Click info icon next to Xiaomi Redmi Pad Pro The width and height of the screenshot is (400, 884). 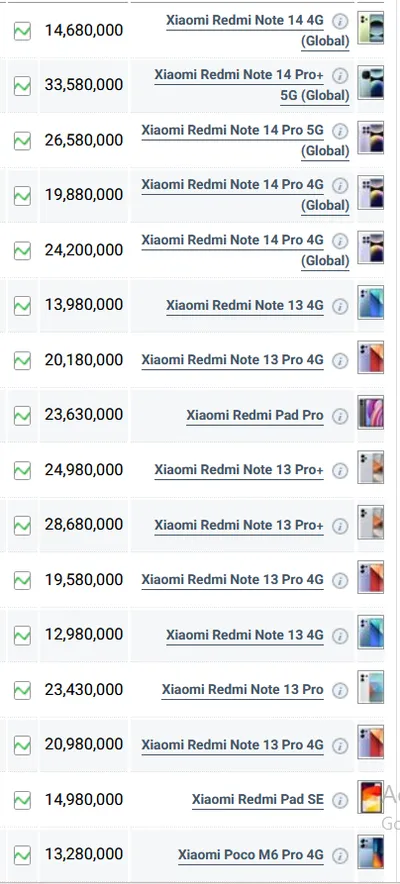click(339, 416)
